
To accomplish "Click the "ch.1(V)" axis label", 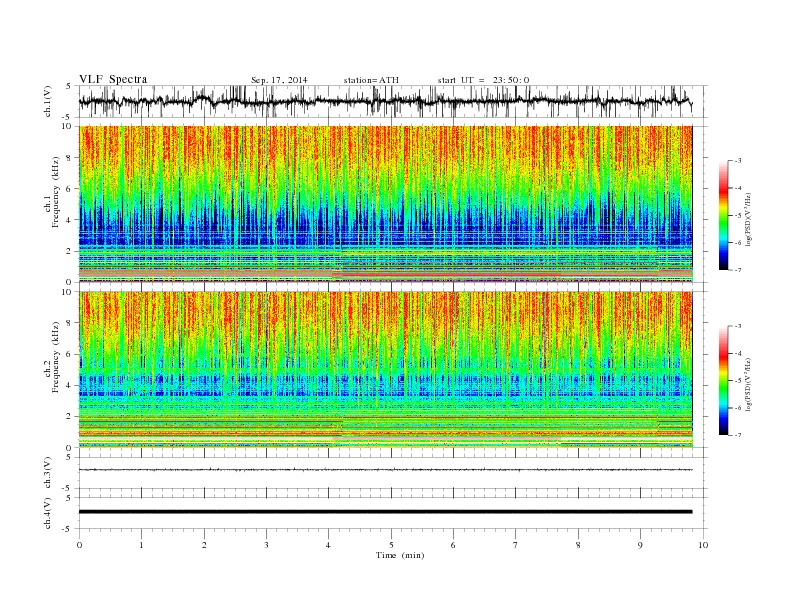I will (x=48, y=101).
